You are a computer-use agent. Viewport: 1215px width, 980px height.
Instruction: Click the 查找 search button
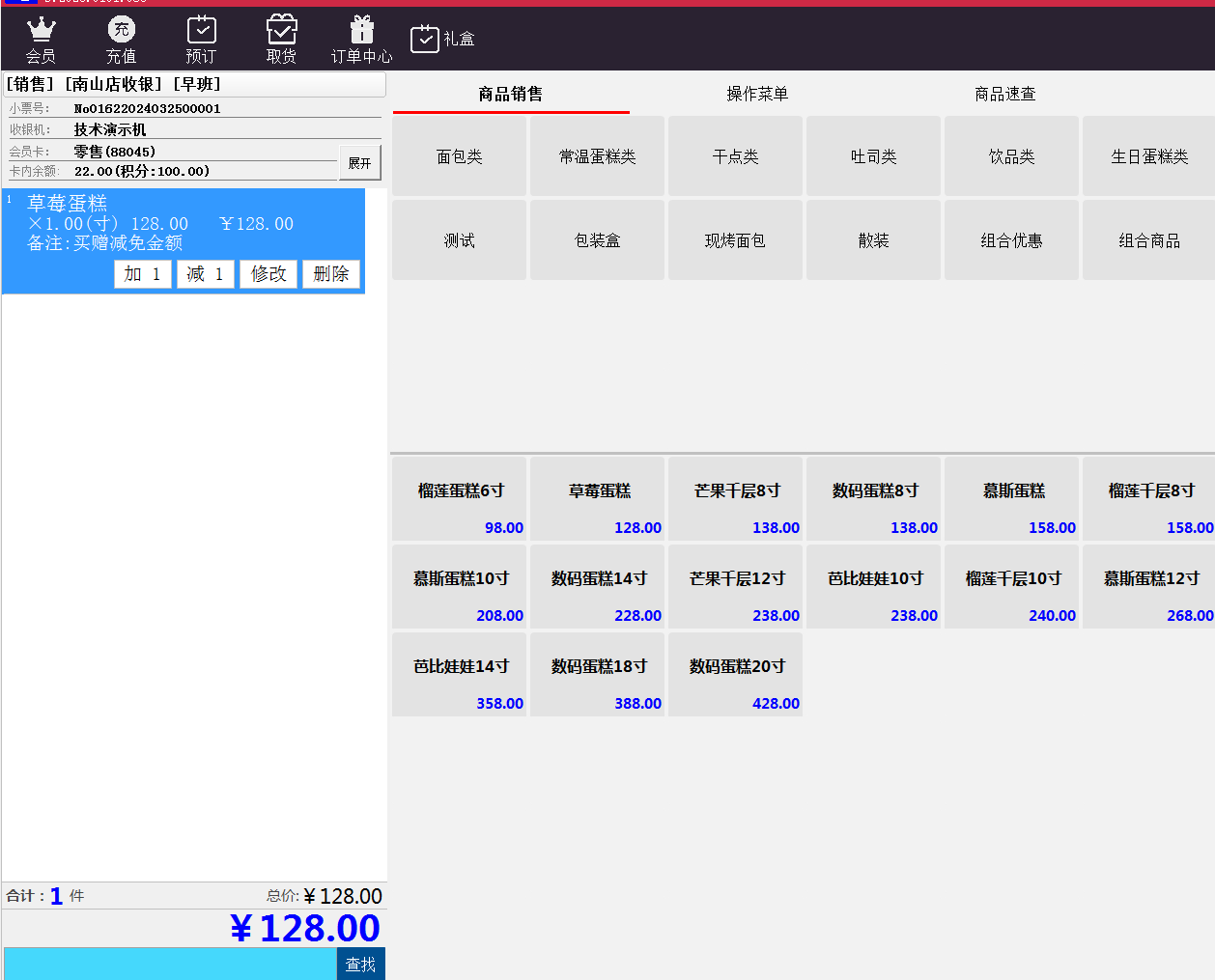click(360, 964)
